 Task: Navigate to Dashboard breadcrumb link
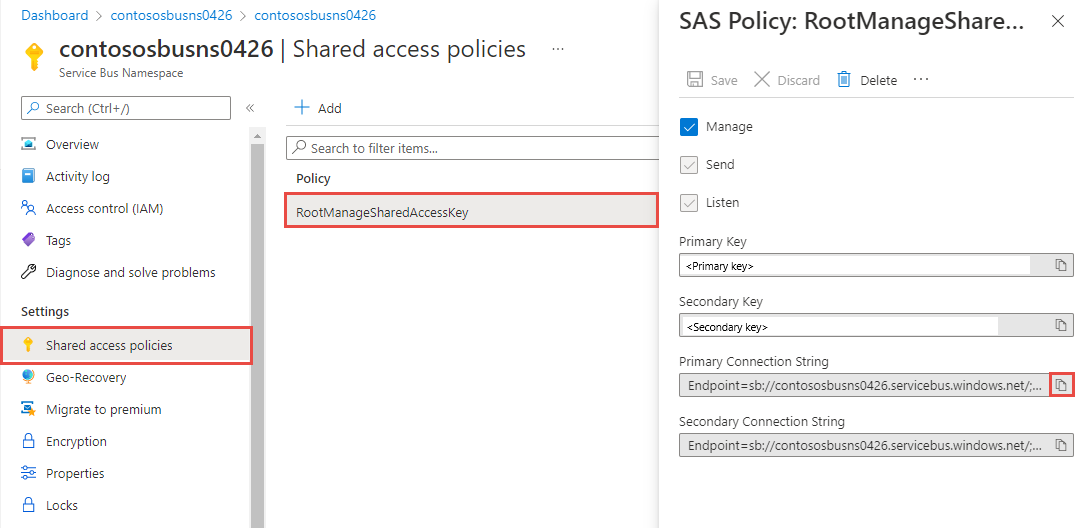click(x=55, y=16)
